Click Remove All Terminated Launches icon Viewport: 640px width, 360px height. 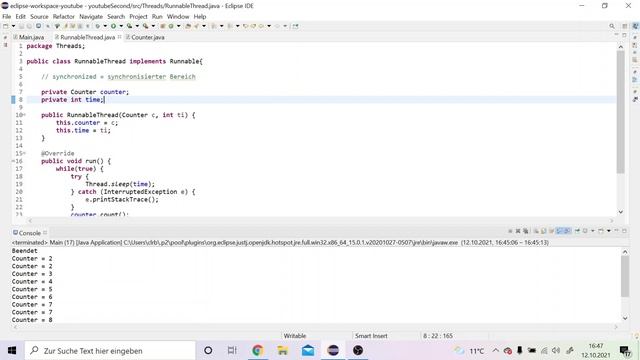tap(526, 231)
